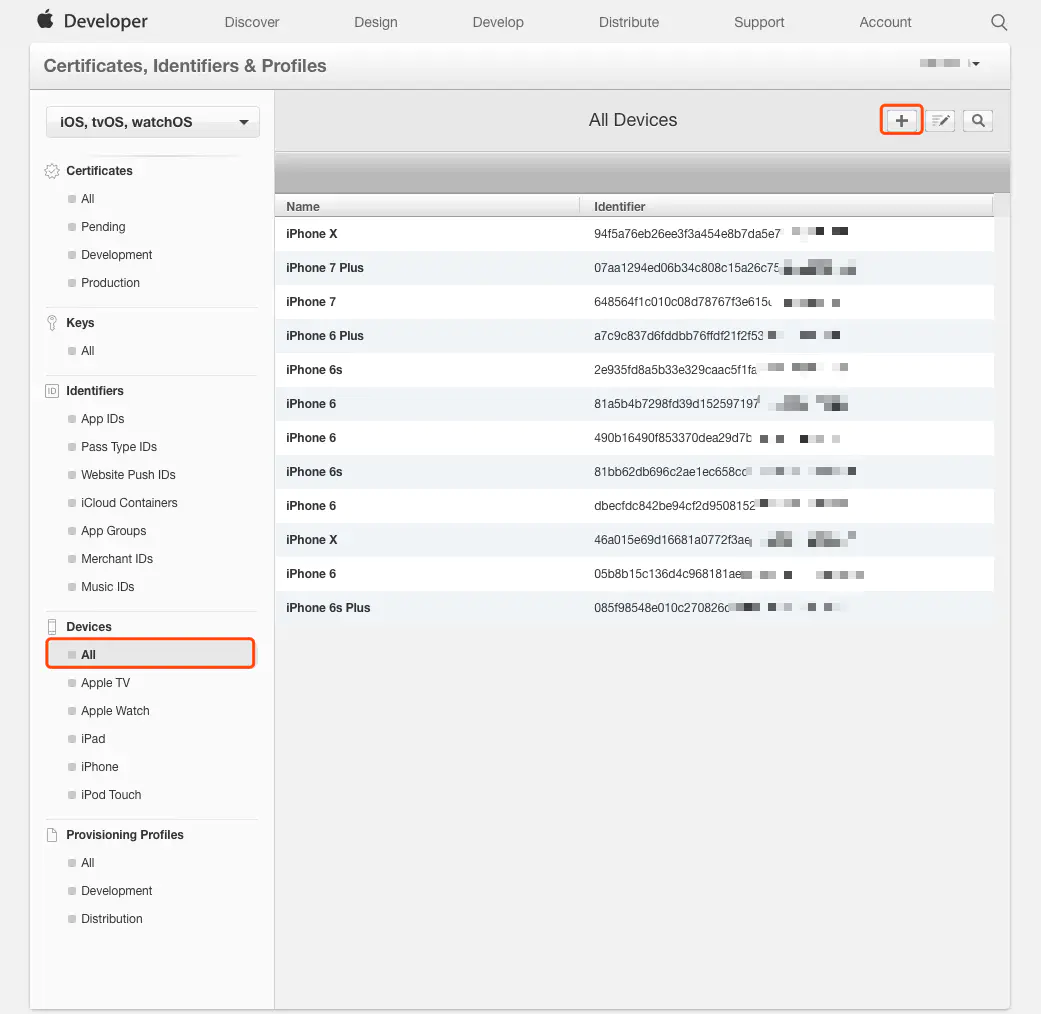This screenshot has height=1014, width=1041.
Task: Click the search devices magnifier button
Action: [978, 120]
